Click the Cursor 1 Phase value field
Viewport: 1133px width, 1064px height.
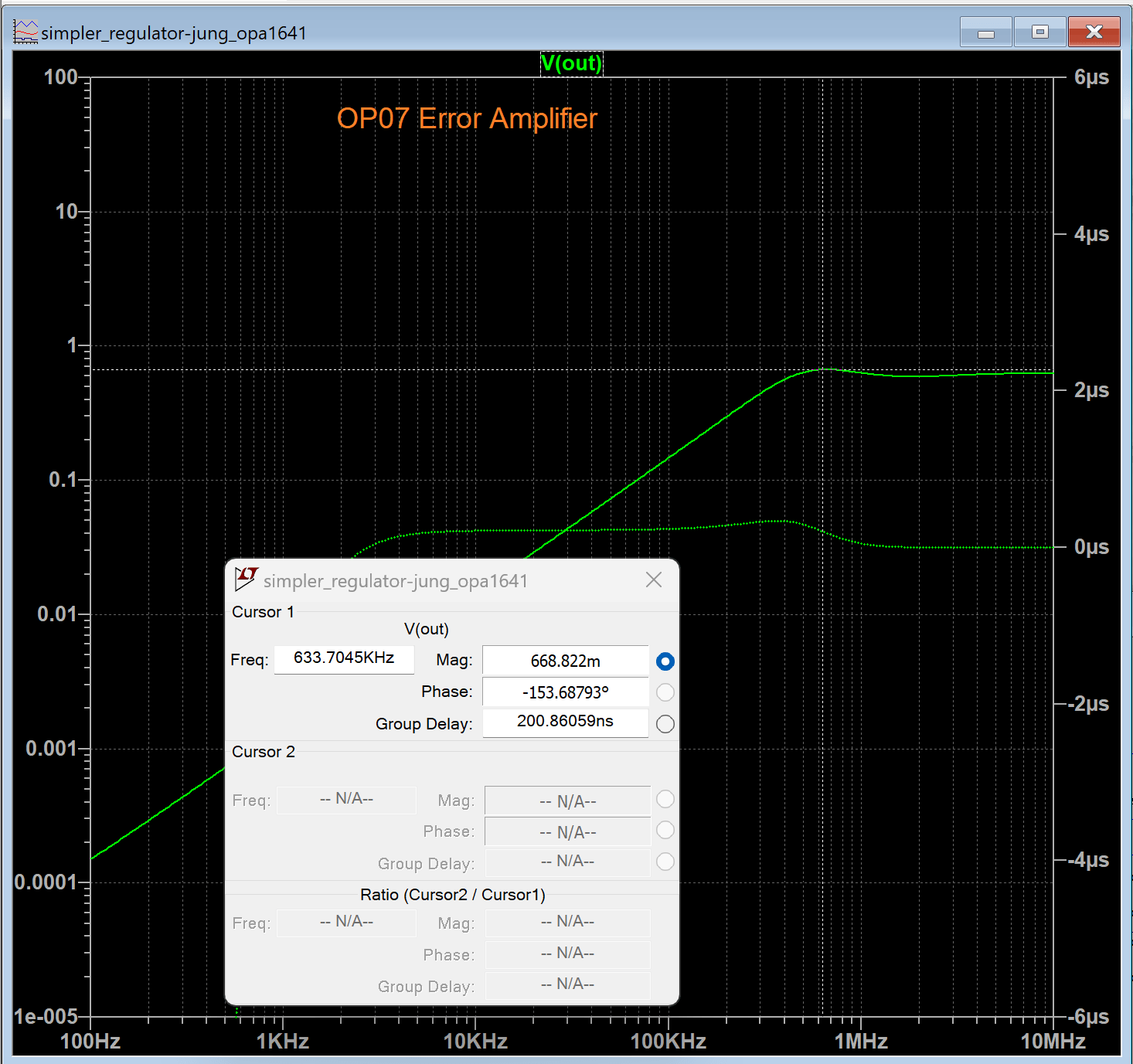565,692
